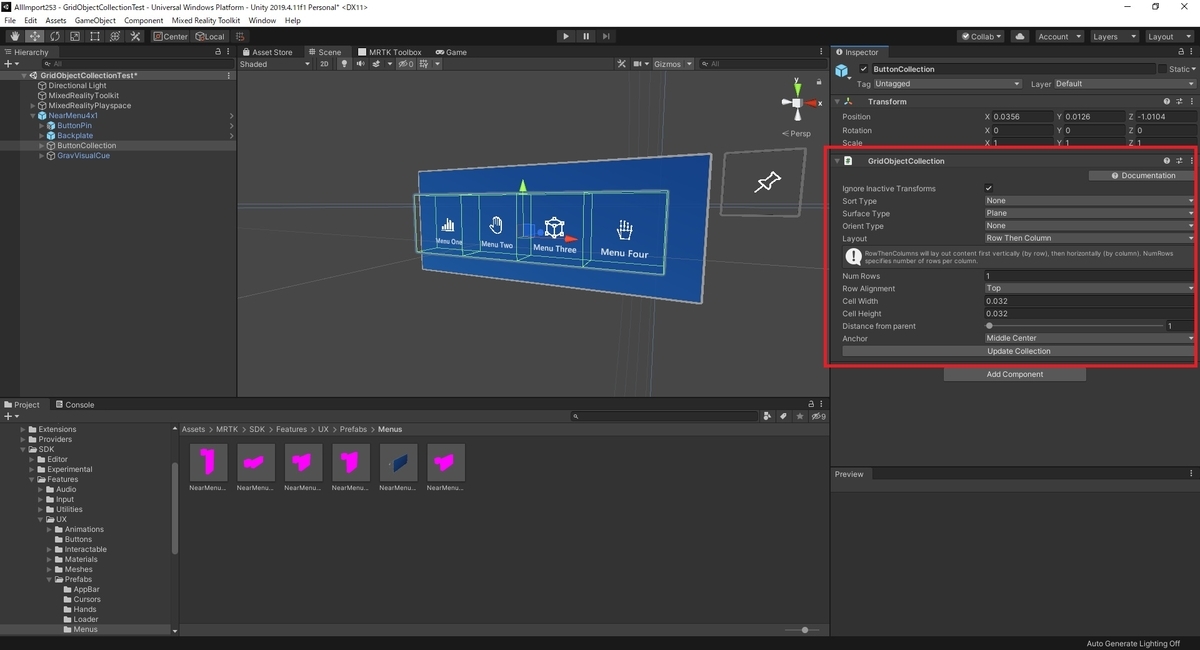Click the Update Collection button
1200x650 pixels.
(x=1018, y=352)
